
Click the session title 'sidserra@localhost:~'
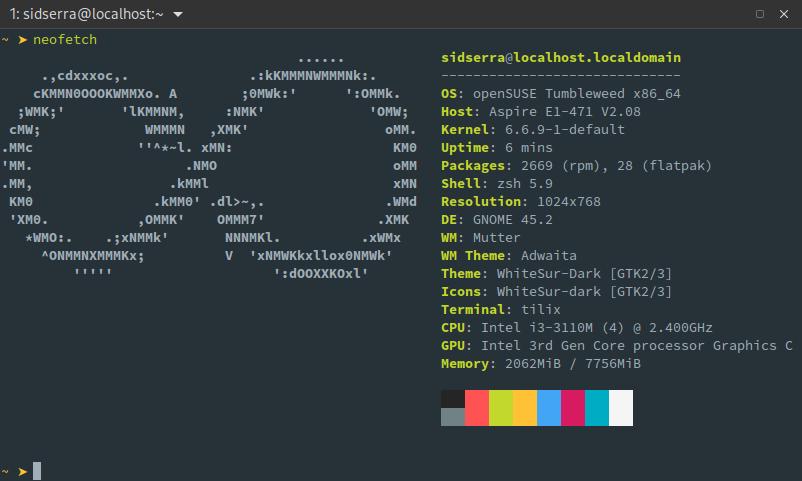pyautogui.click(x=86, y=15)
